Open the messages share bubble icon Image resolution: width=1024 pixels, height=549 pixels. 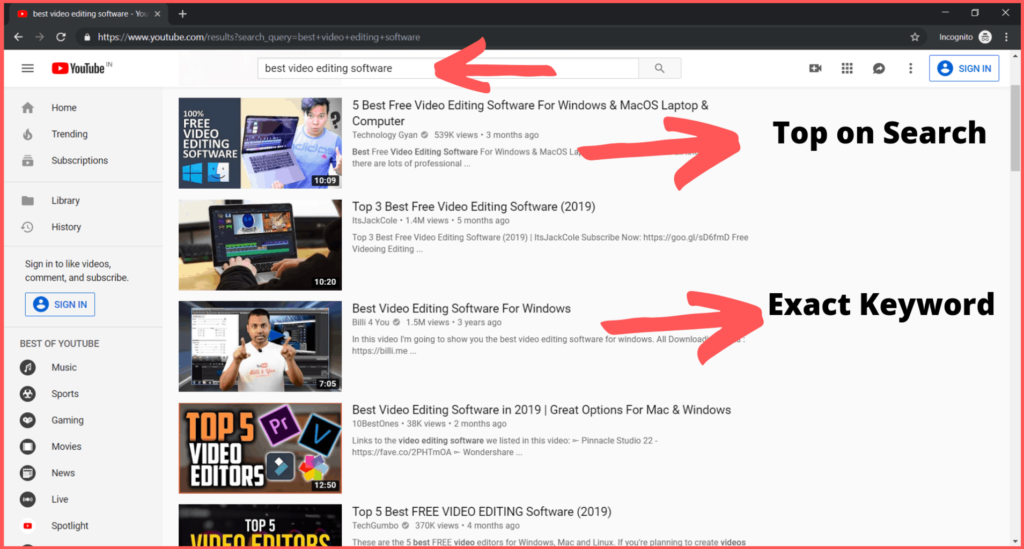879,68
